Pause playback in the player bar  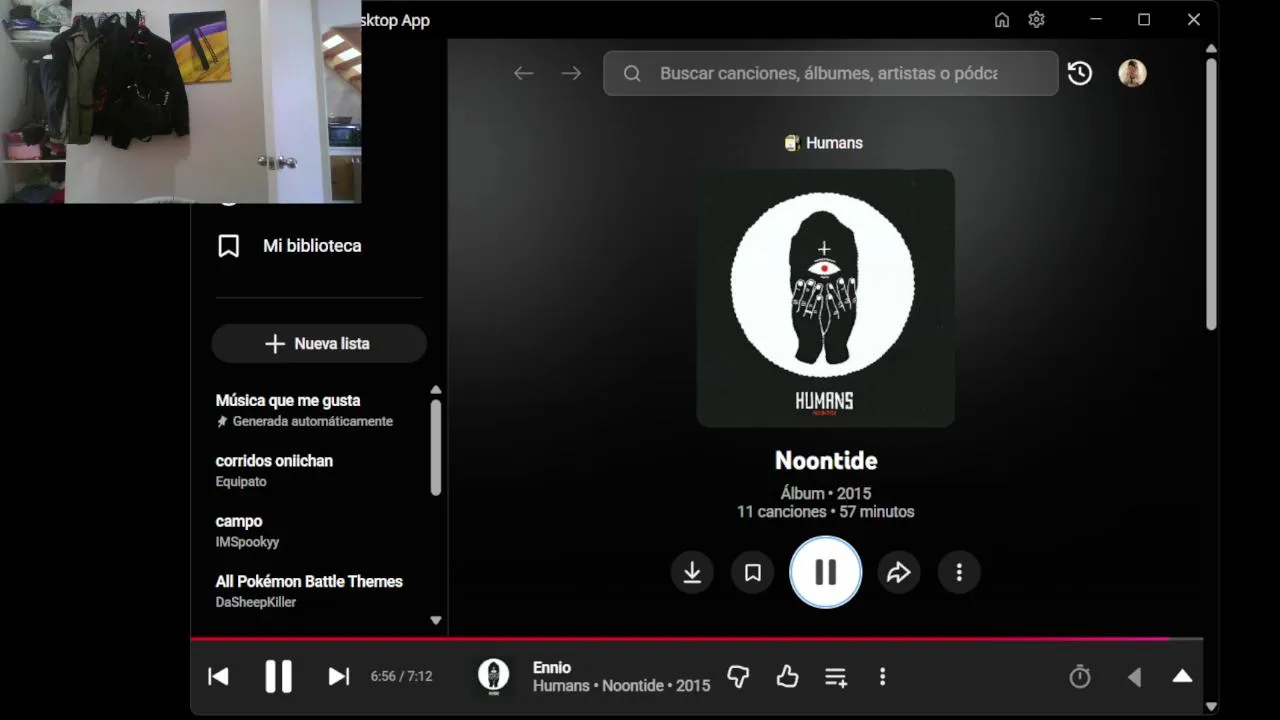pos(278,677)
